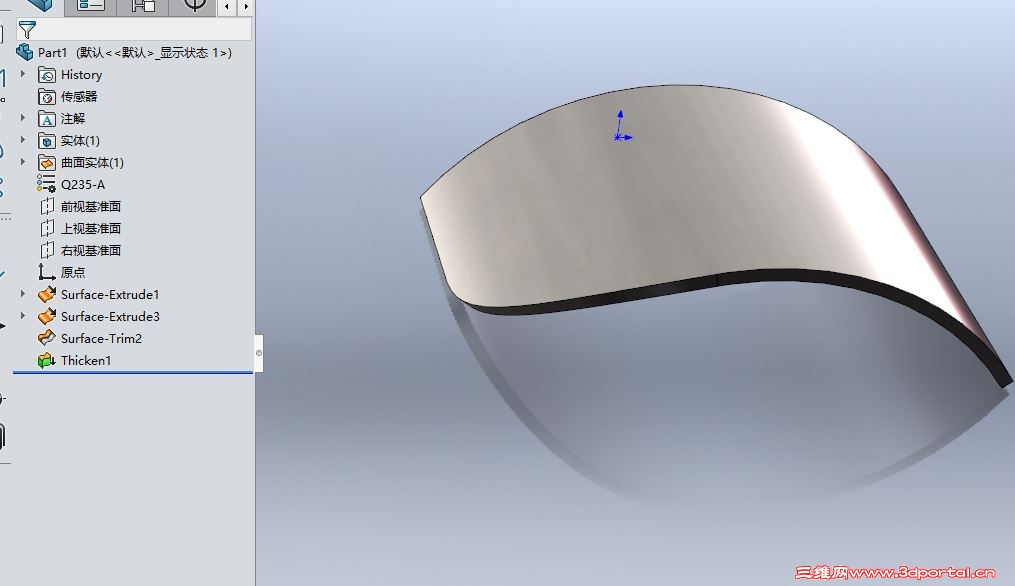Expand the 实体(1) solid bodies folder
Screen dimensions: 1015x586
click(x=23, y=141)
